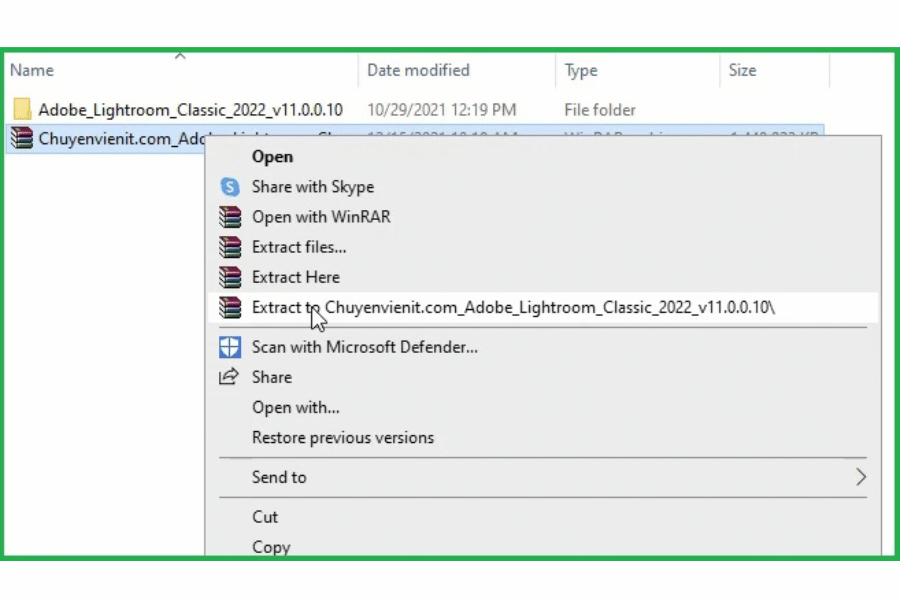The width and height of the screenshot is (900, 600).
Task: Click WinRAR icon beside Extract files
Action: 230,247
